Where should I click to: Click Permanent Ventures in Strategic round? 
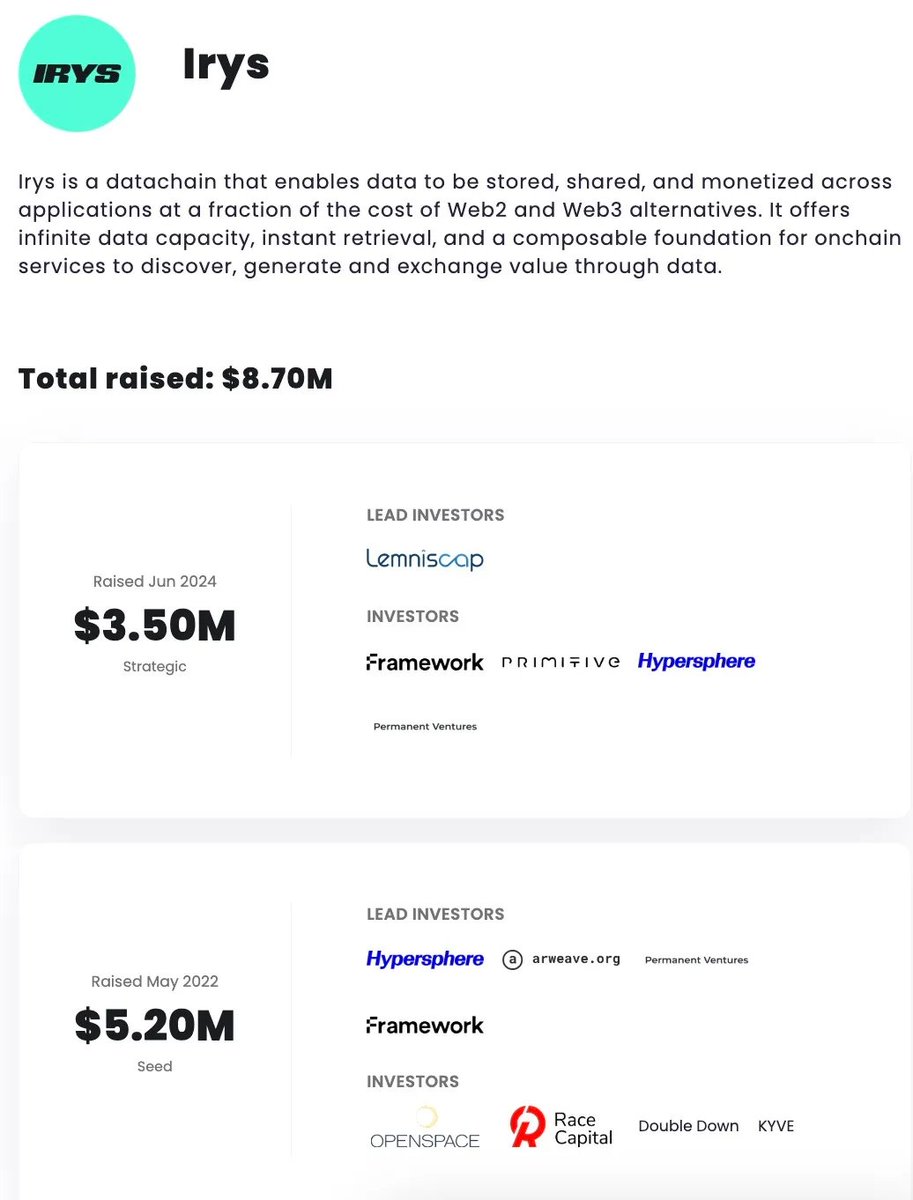coord(425,726)
